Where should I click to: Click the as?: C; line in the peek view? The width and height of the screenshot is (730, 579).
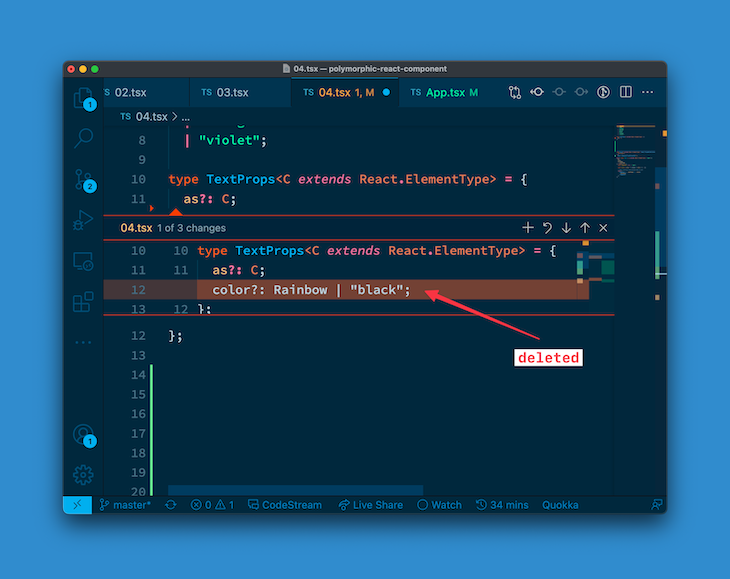tap(238, 270)
